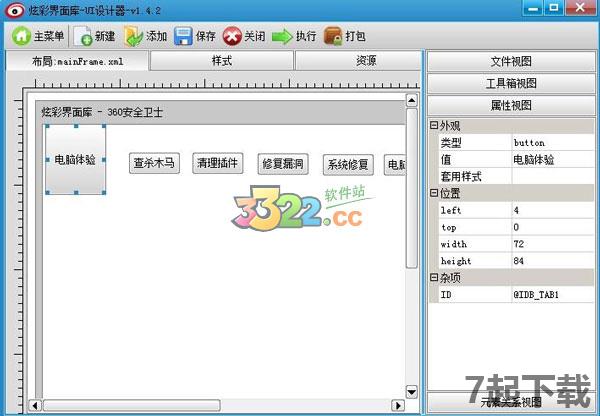The image size is (600, 416).
Task: Collapse the 杂项 property group
Action: [434, 278]
